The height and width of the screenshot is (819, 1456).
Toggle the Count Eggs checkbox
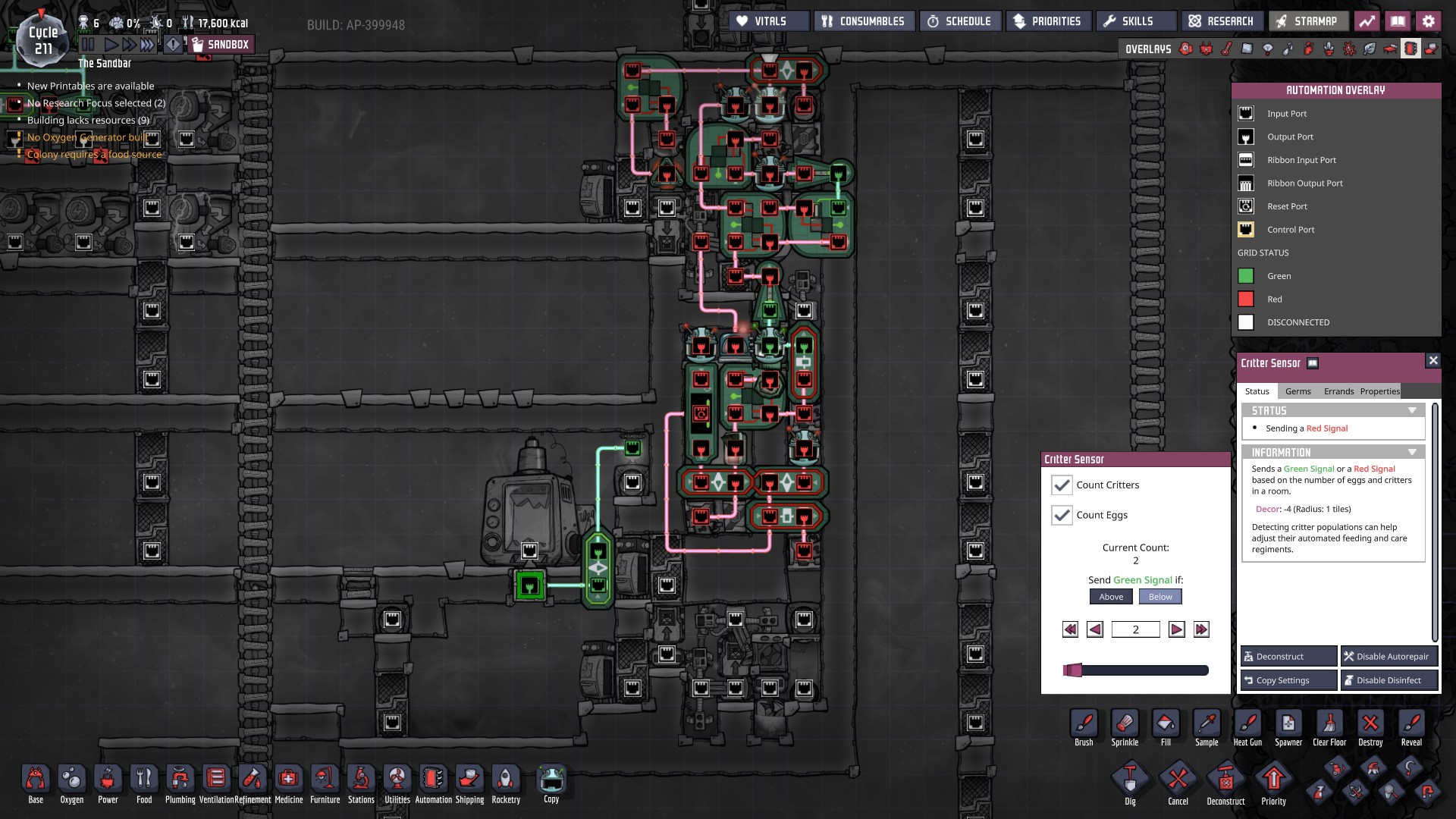(x=1062, y=516)
